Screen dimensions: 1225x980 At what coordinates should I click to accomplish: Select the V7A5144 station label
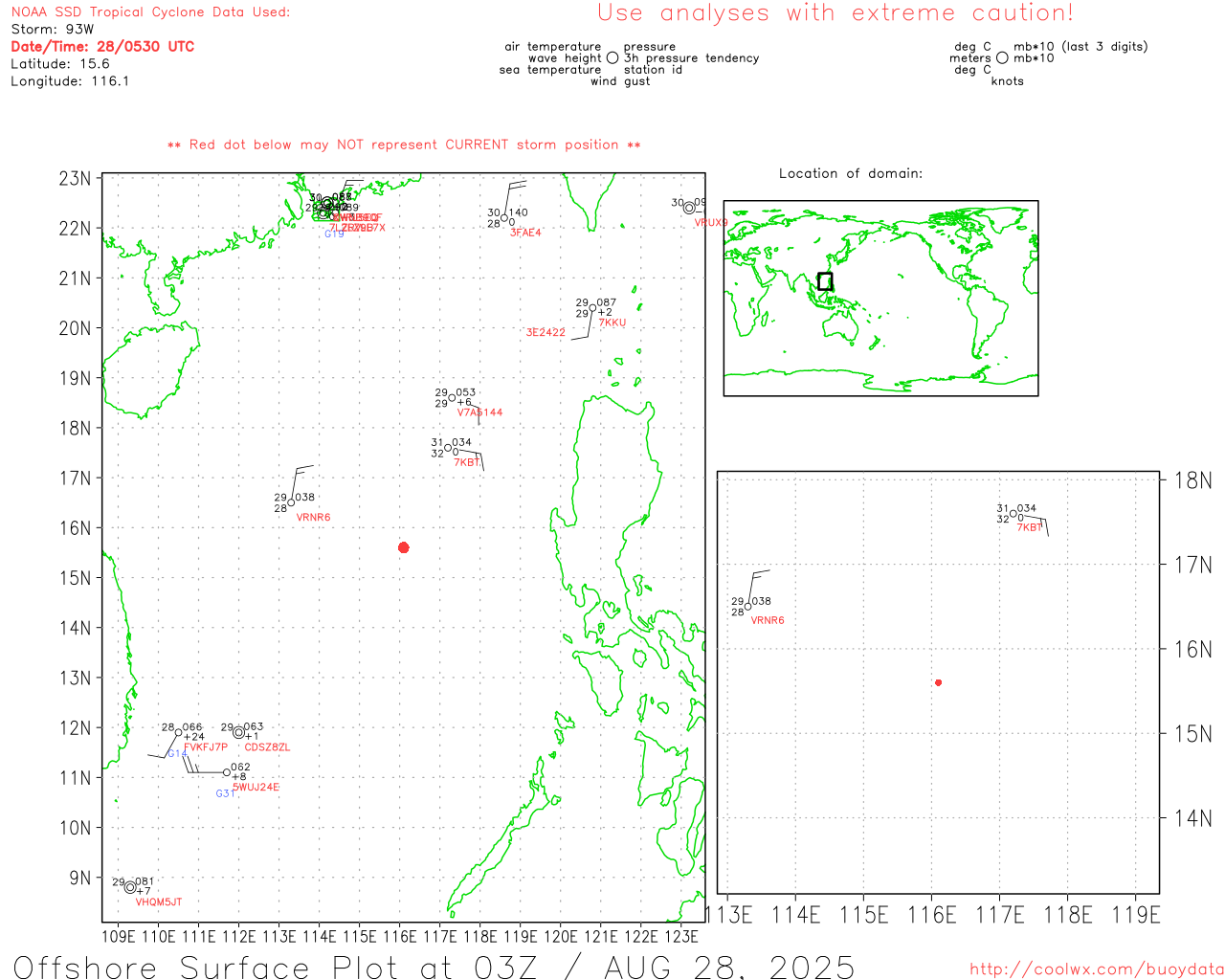click(479, 412)
